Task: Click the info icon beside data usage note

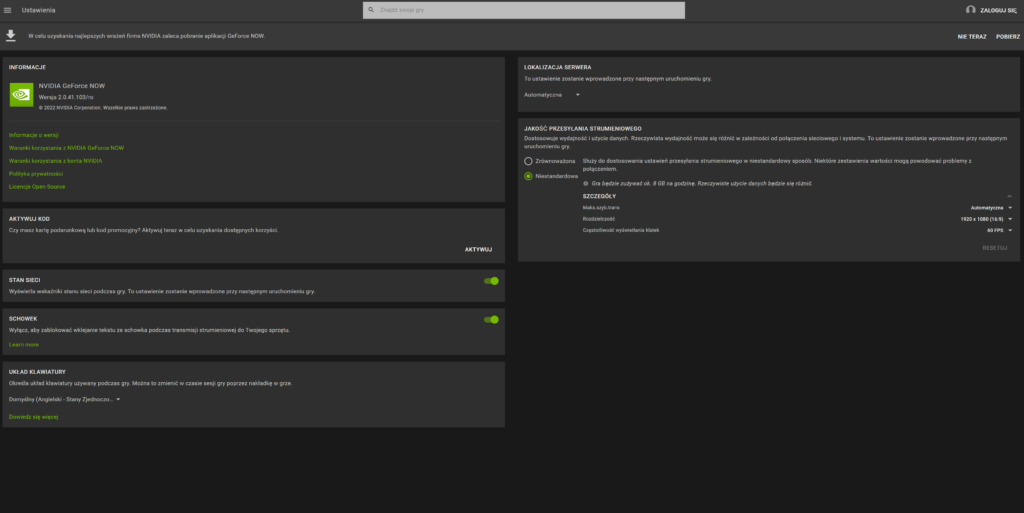Action: coord(586,183)
